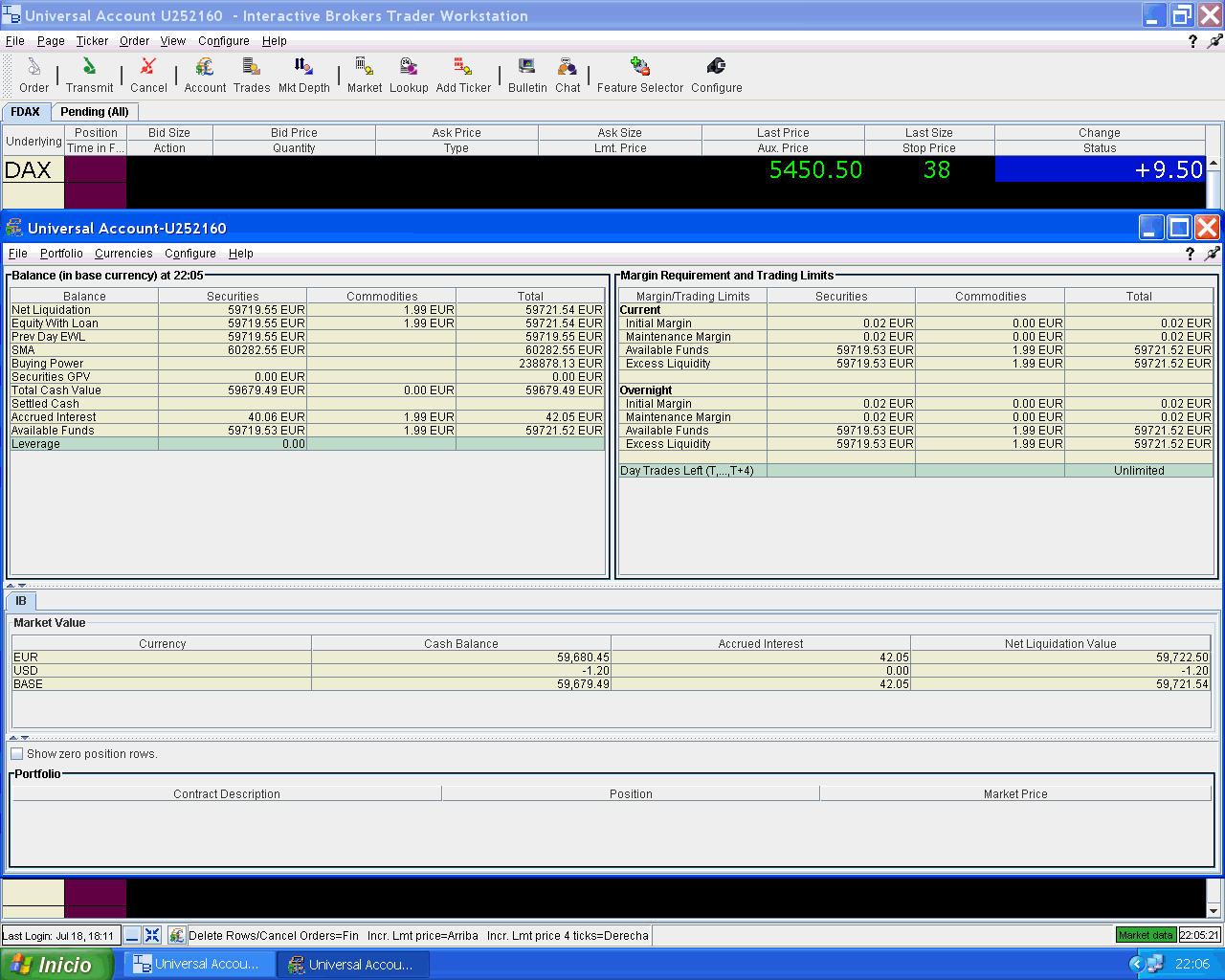Expand hidden system tray icons arrow
This screenshot has width=1225, height=980.
pos(1136,964)
